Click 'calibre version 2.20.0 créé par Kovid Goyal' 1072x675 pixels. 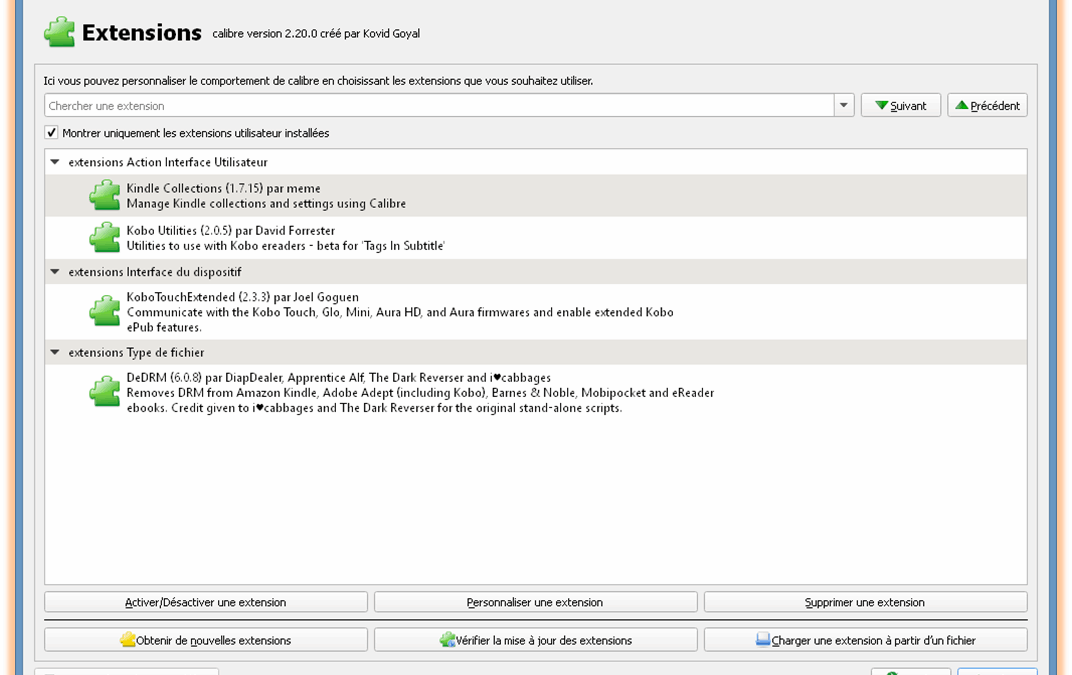[316, 34]
